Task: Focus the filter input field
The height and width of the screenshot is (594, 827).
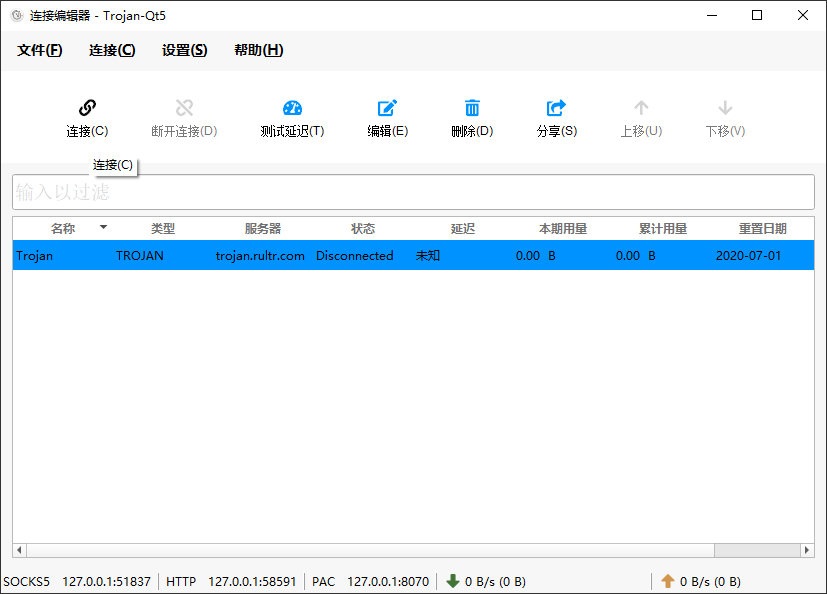Action: tap(414, 192)
